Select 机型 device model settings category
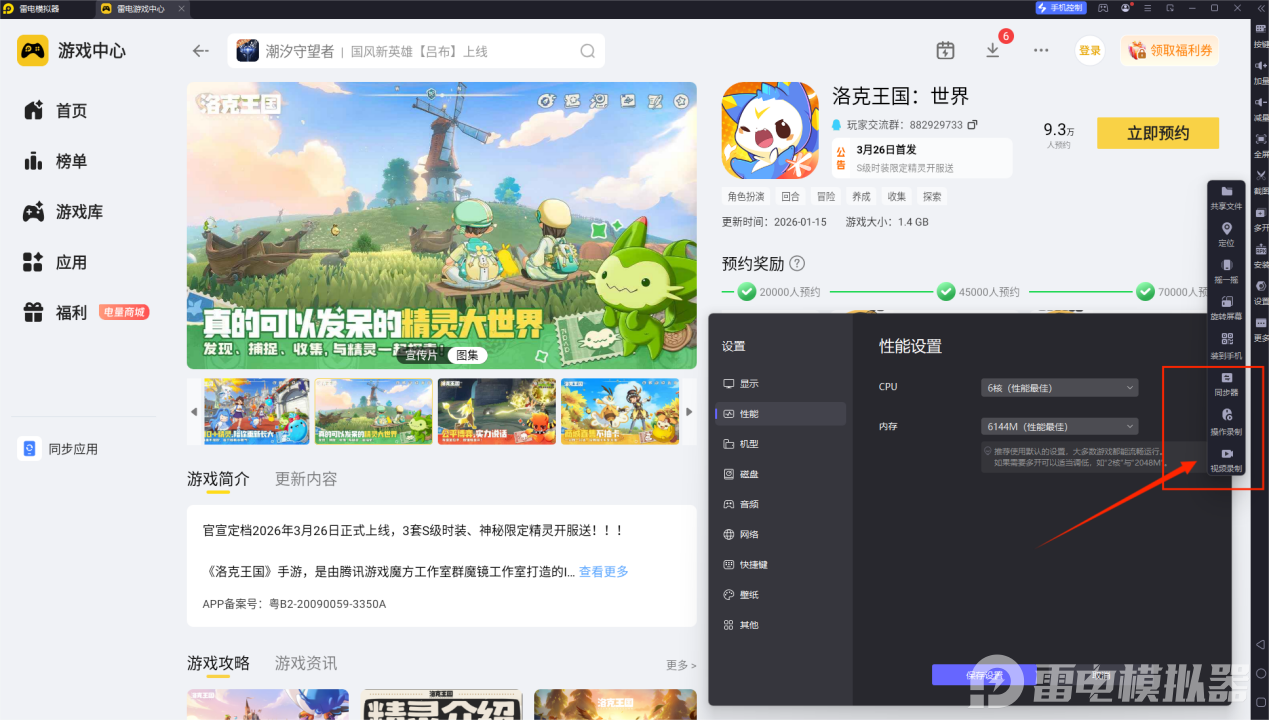 [x=781, y=444]
